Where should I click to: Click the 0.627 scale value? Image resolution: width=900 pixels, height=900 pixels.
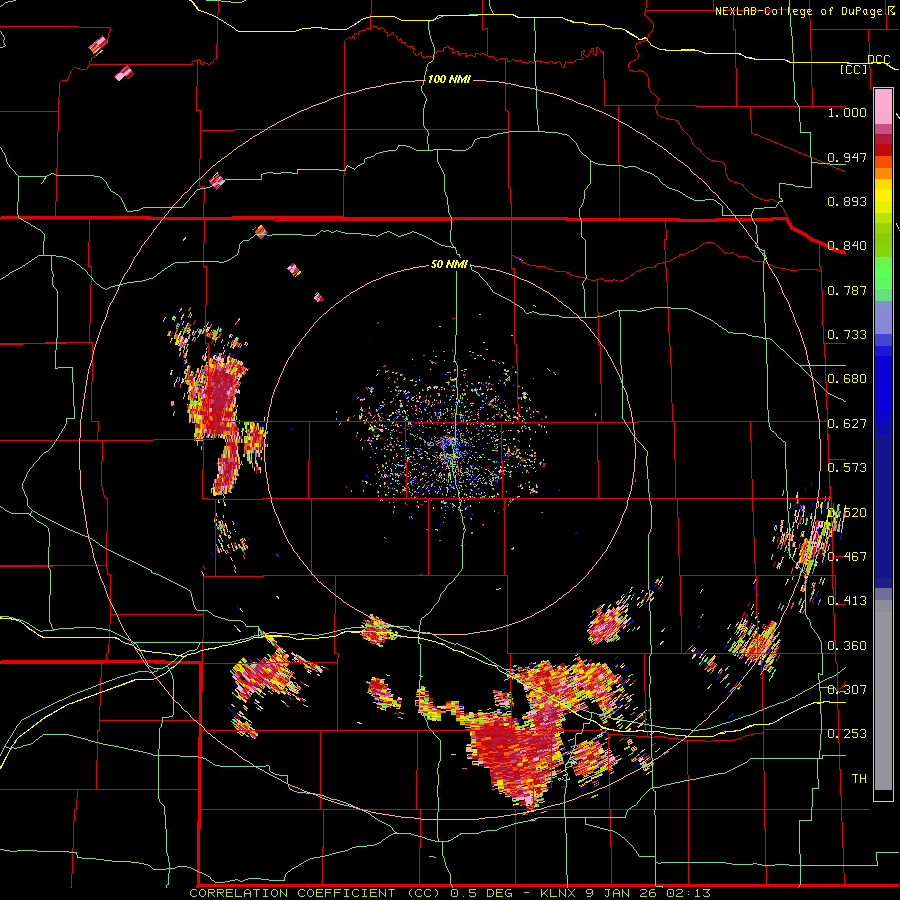tap(847, 424)
